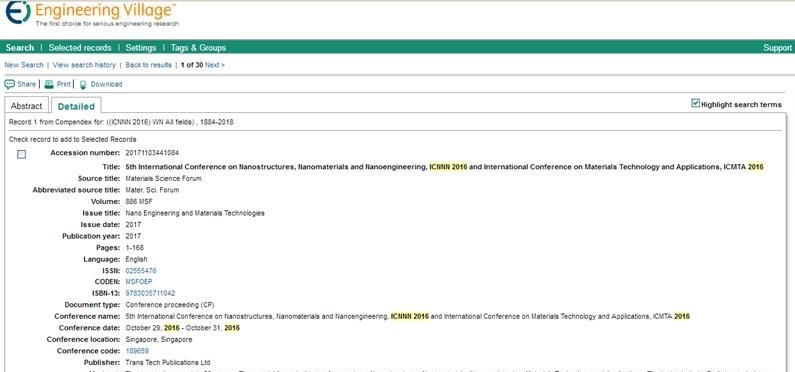Click pages value 1-168

(135, 248)
